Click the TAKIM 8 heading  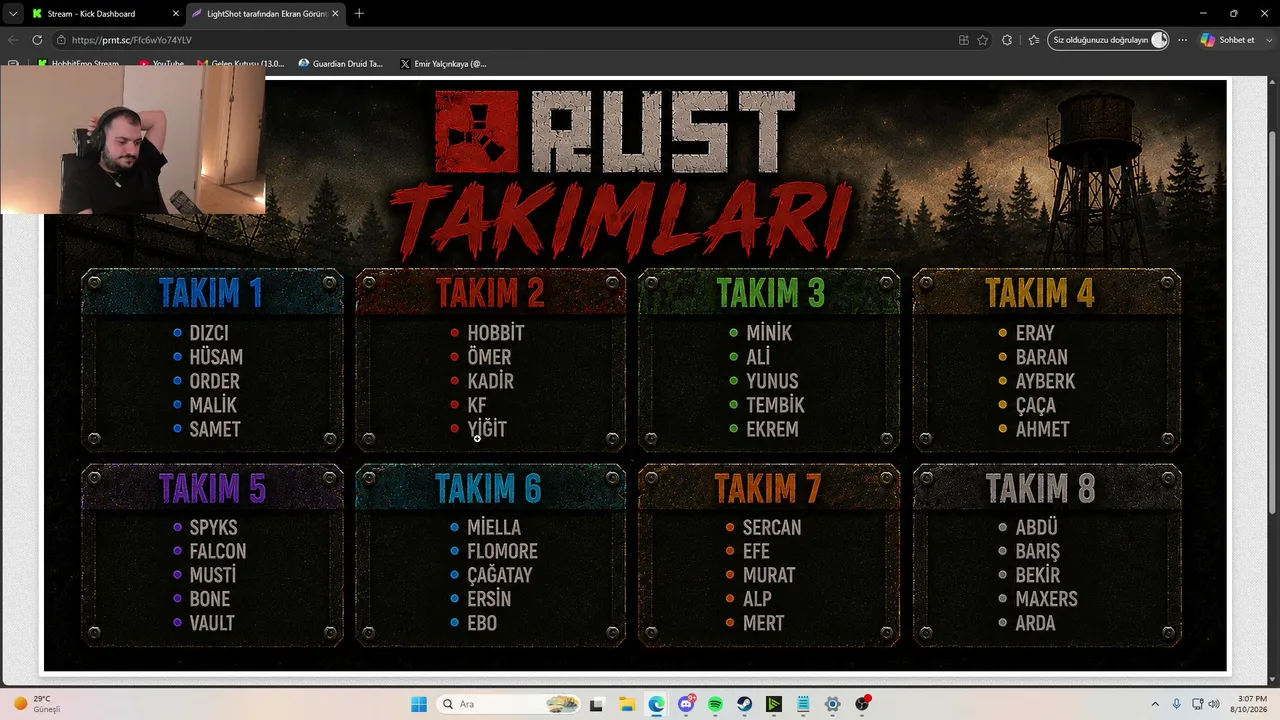[1040, 488]
